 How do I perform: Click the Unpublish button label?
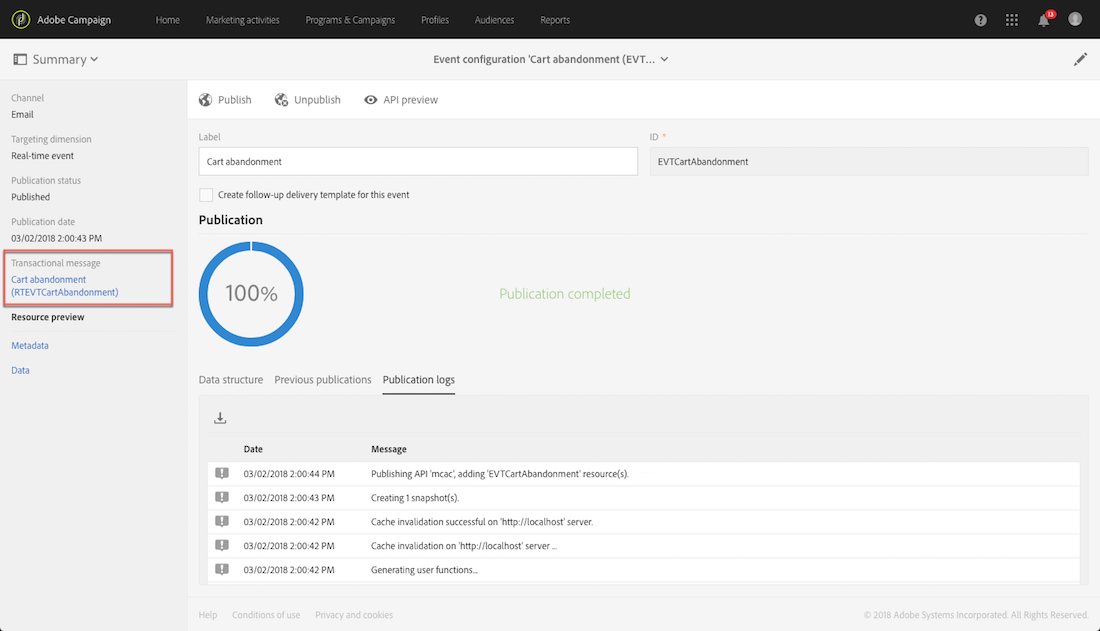pos(317,100)
